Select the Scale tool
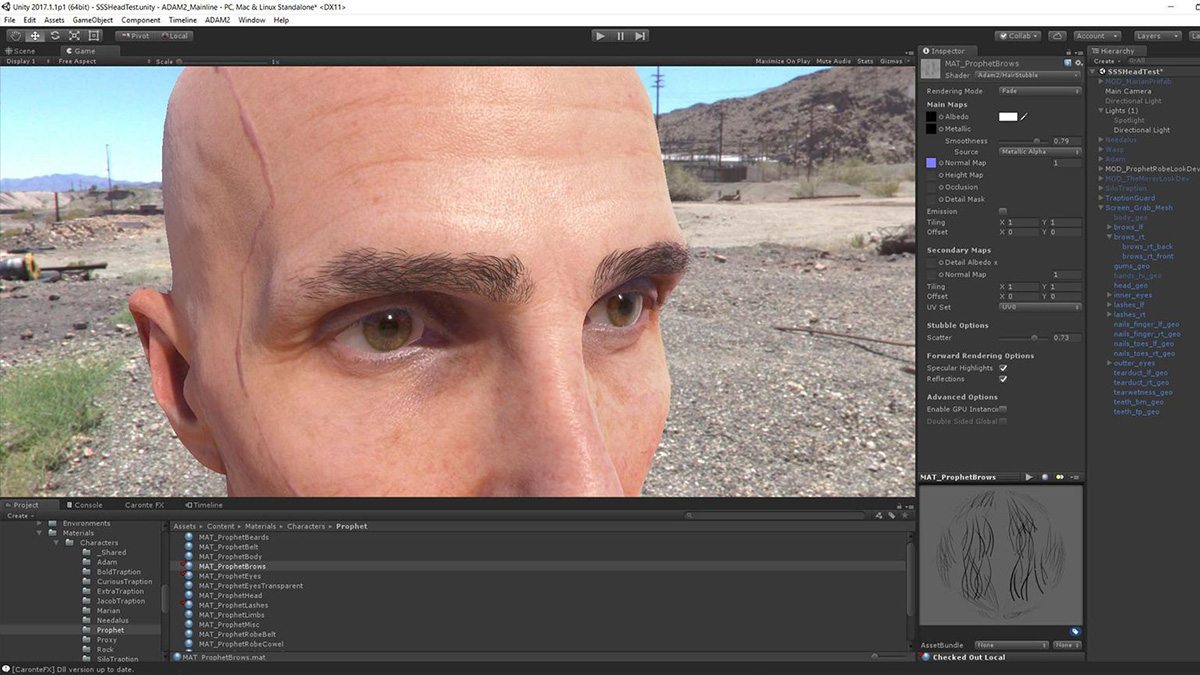1200x675 pixels. (74, 36)
